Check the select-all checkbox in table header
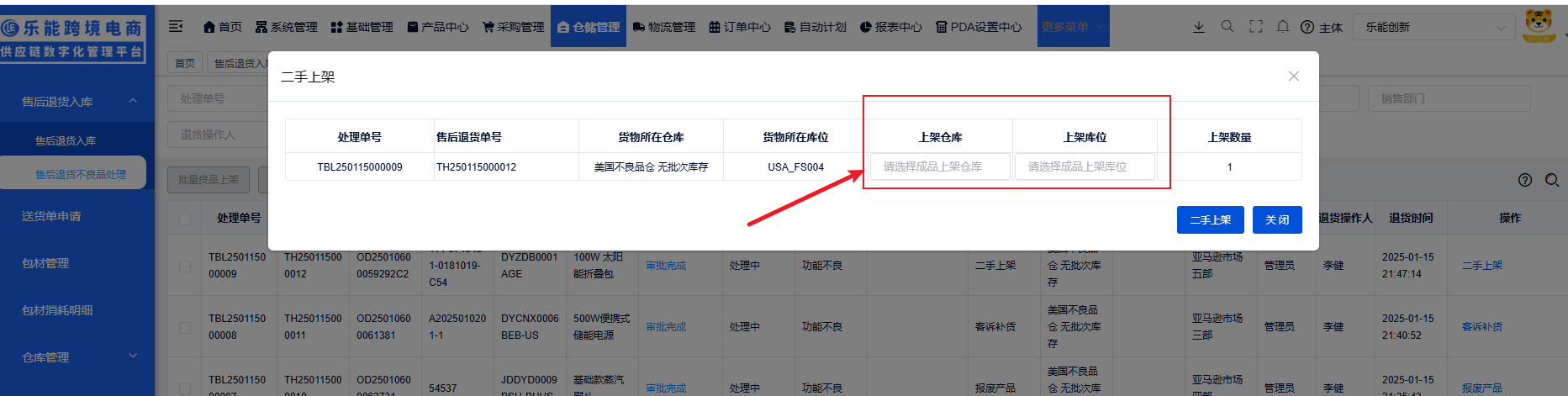The height and width of the screenshot is (396, 1568). point(185,219)
